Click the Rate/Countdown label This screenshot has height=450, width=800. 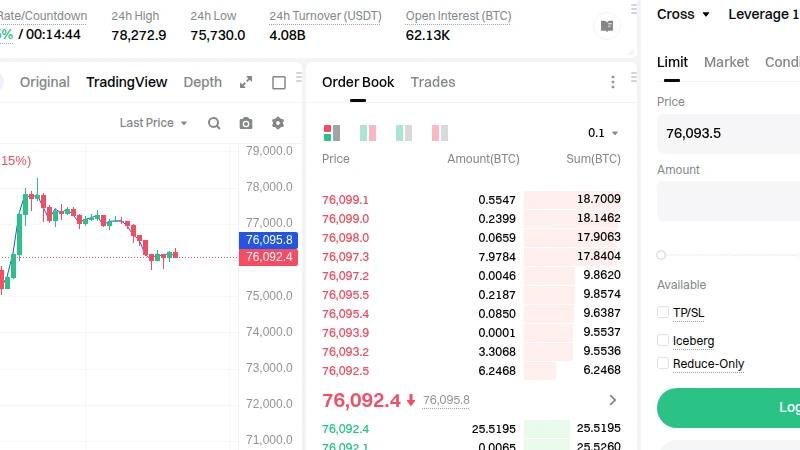43,16
